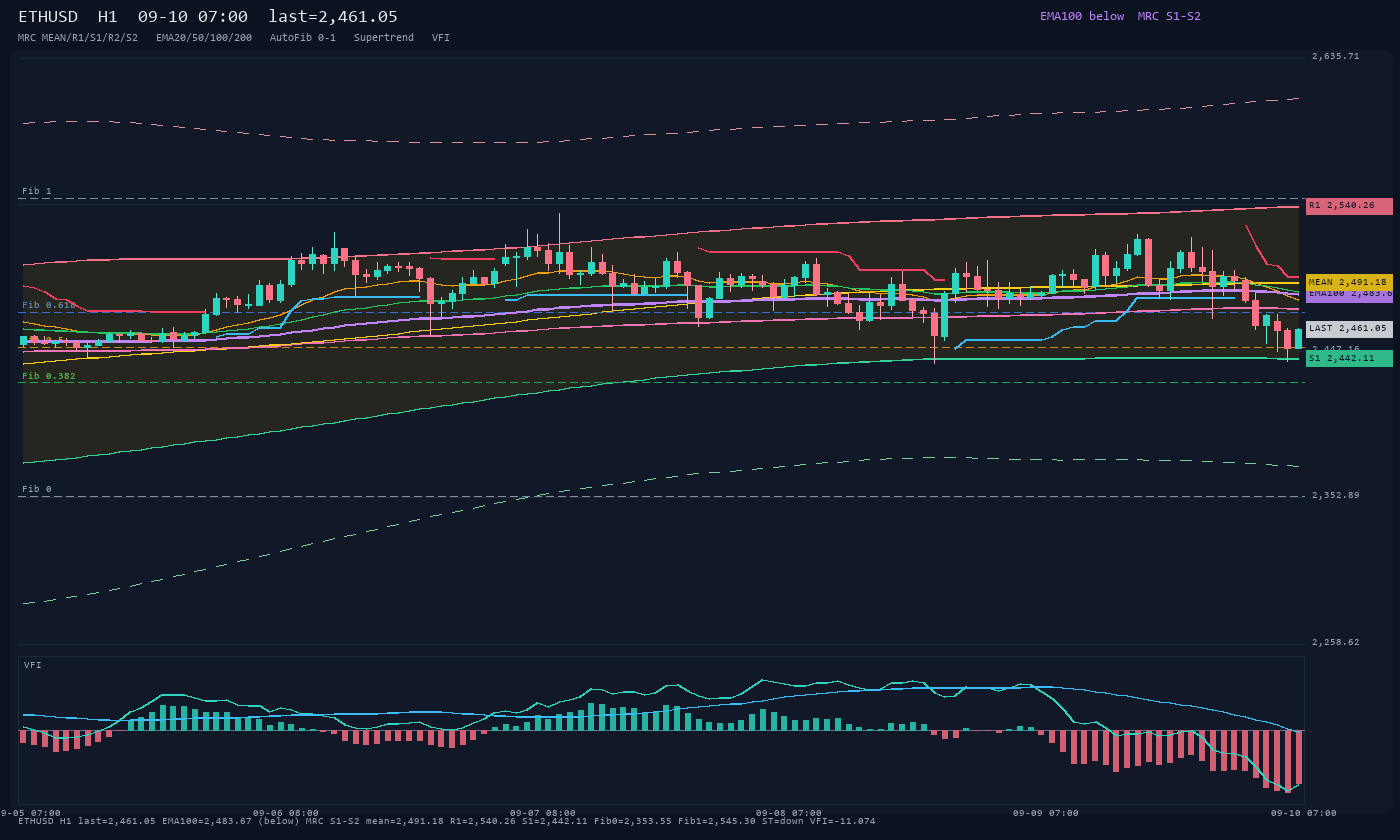
Task: Click the last=2,461.05 price header
Action: [333, 17]
